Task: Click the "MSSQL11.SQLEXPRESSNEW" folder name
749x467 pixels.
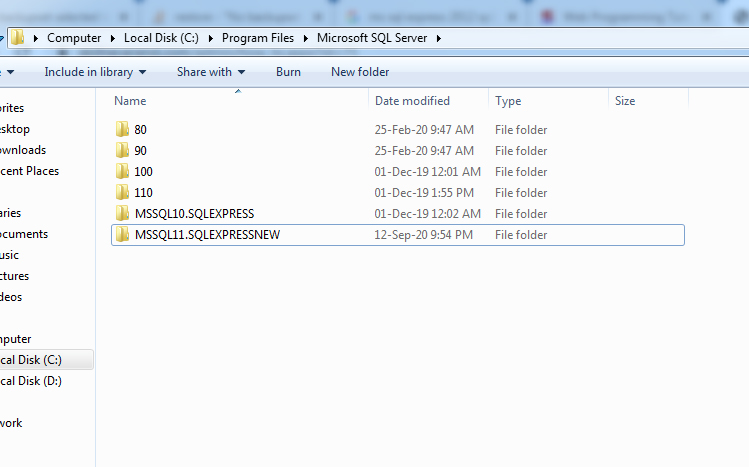Action: pos(207,234)
